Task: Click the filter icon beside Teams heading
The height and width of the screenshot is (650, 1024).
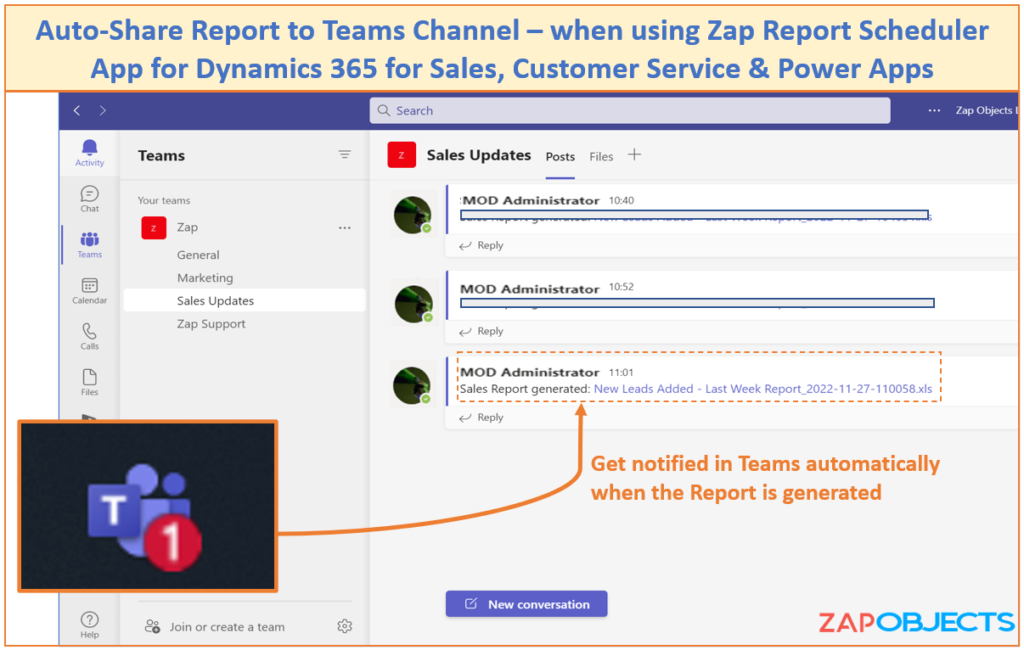Action: click(x=344, y=155)
